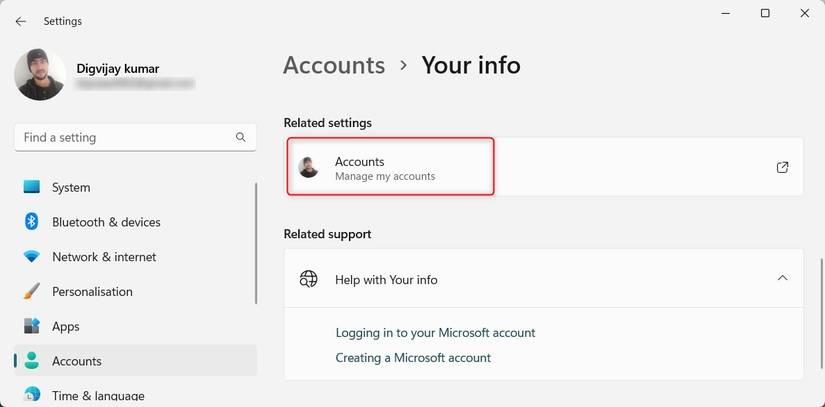Open Logging in to your Microsoft account

click(x=435, y=332)
